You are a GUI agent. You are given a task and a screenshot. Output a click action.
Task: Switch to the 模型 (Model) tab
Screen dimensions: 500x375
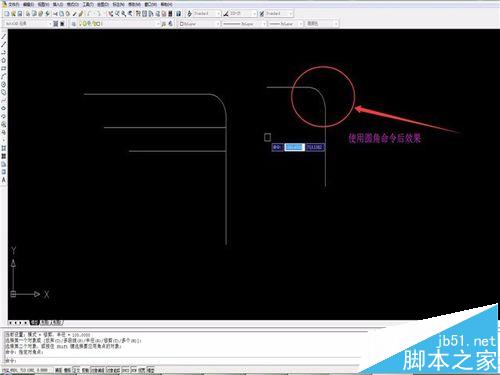point(35,323)
